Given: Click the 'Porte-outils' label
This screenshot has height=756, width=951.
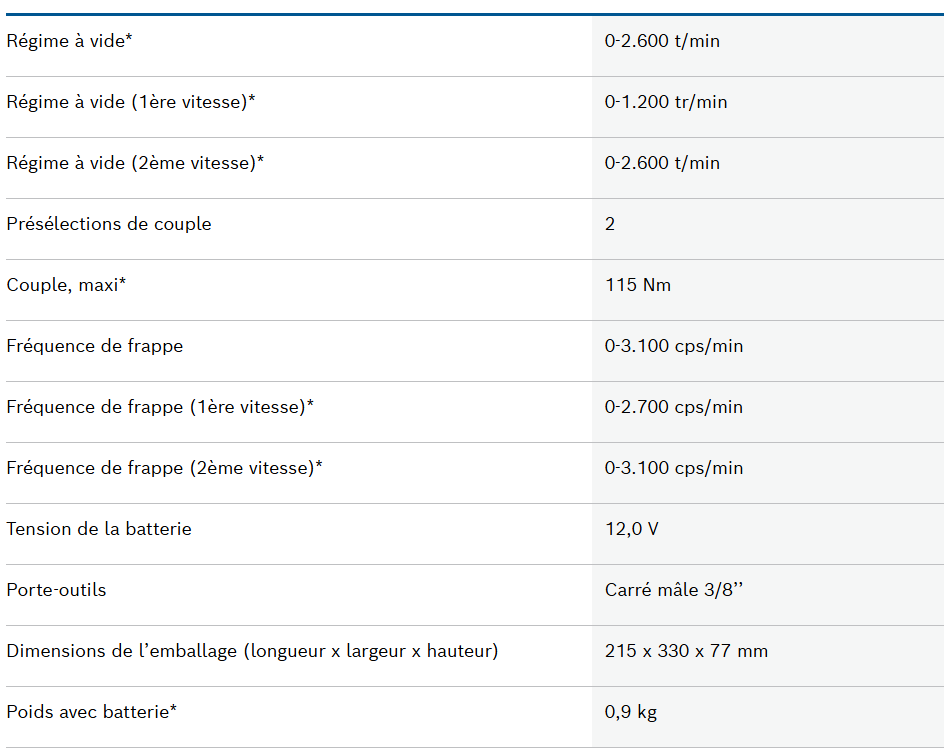Looking at the screenshot, I should pyautogui.click(x=56, y=590).
